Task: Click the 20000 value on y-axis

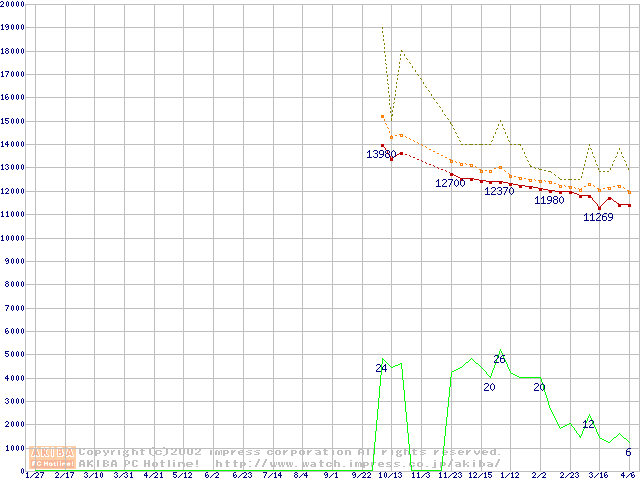Action: 12,4
